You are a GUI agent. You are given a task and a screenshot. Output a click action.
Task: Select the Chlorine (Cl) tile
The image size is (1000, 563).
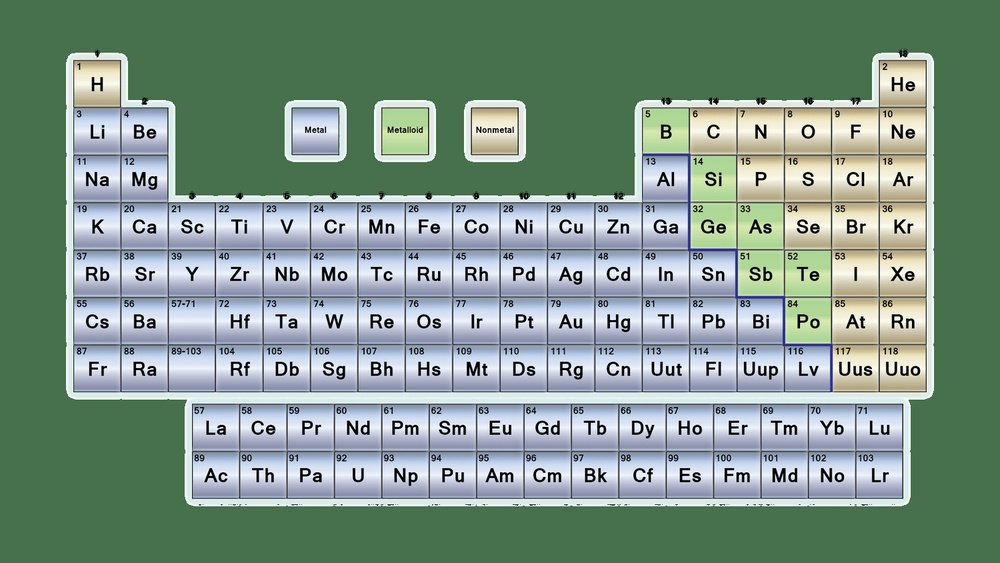[855, 179]
